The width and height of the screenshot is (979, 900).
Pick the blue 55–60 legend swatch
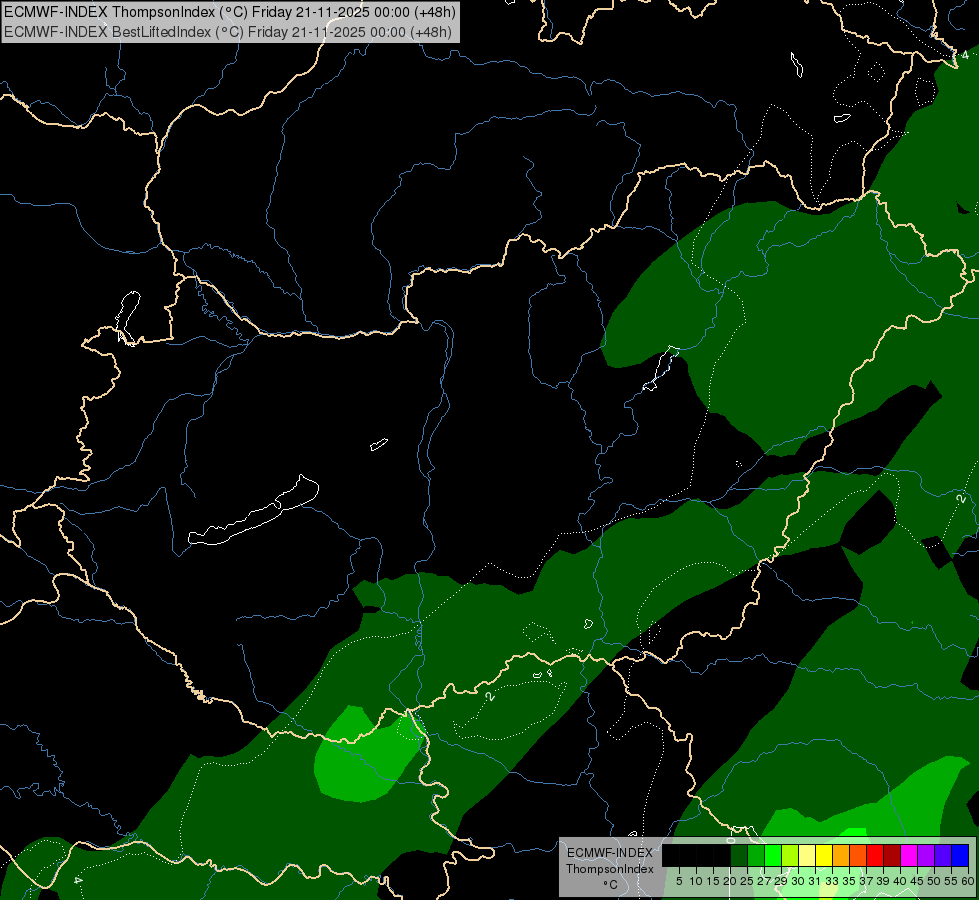tap(960, 855)
